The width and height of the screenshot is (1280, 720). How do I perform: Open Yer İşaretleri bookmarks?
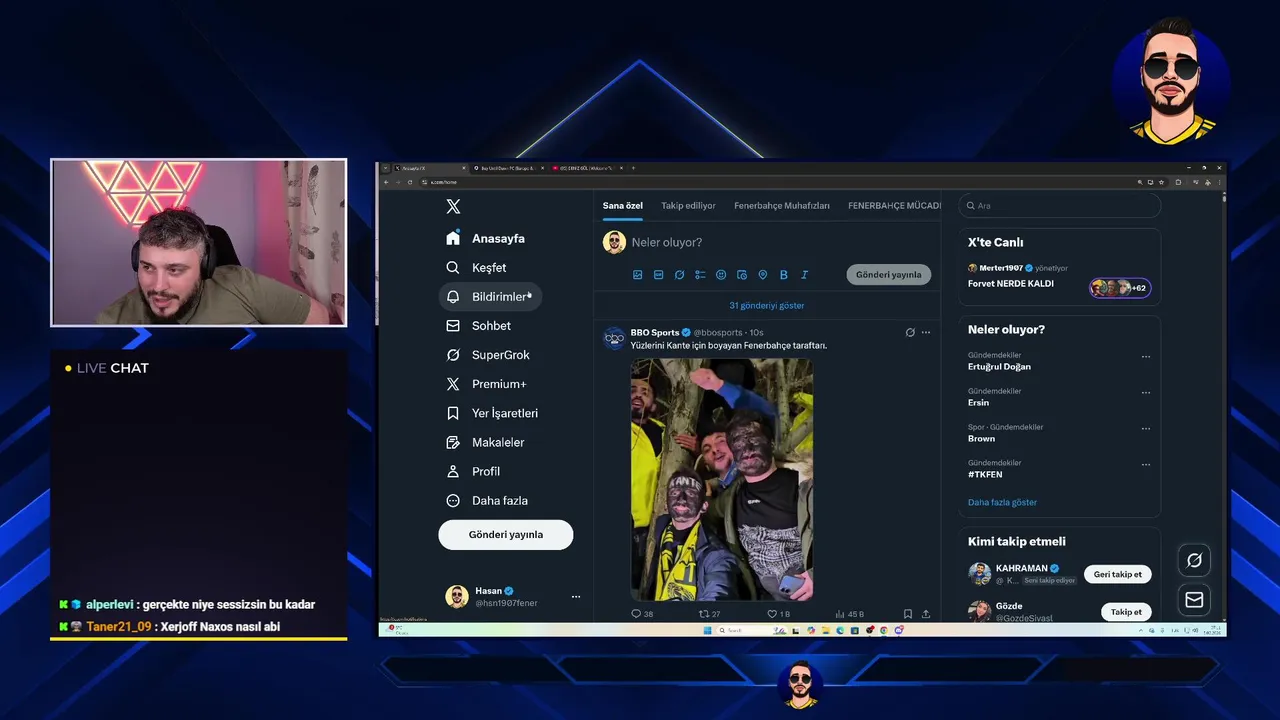coord(492,412)
